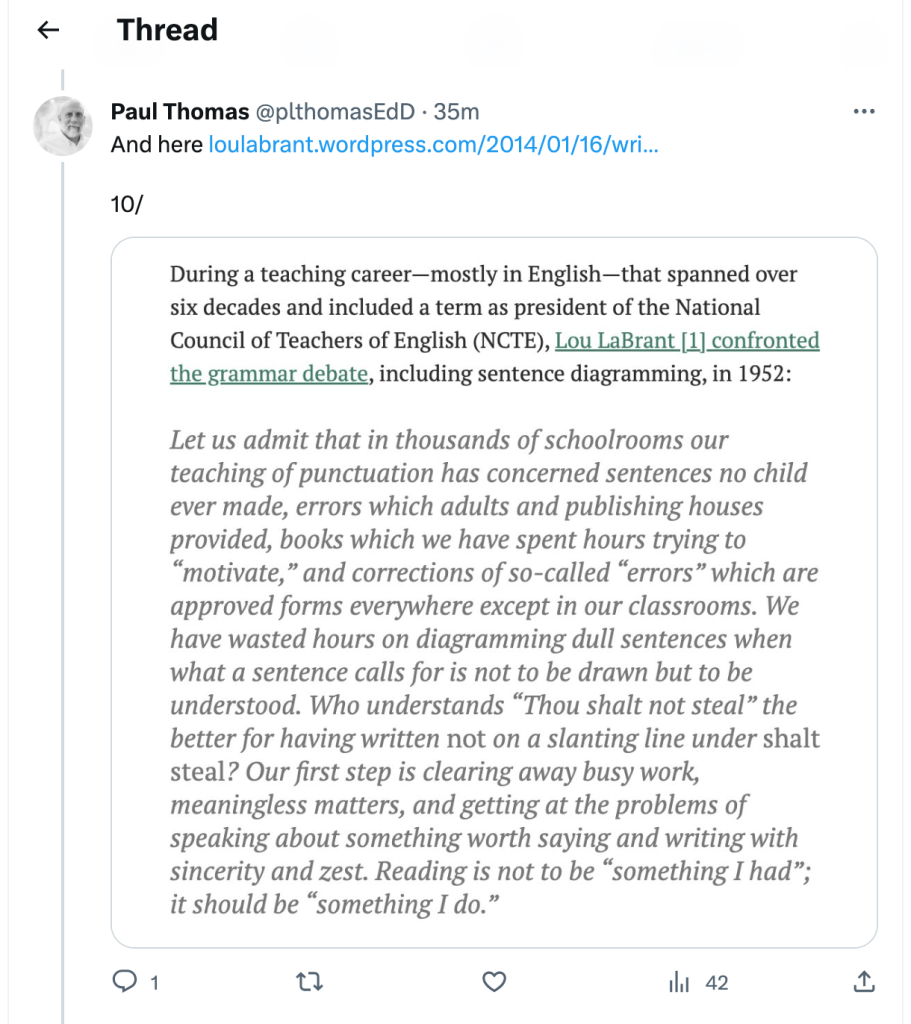Click the retweet icon

pos(310,983)
